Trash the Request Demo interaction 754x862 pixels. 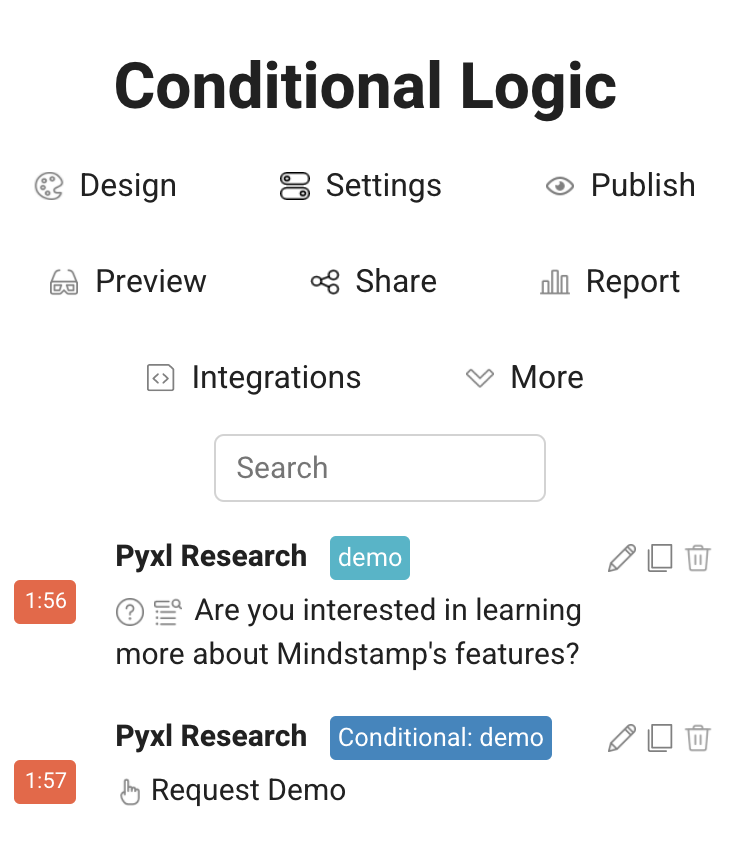pyautogui.click(x=698, y=738)
